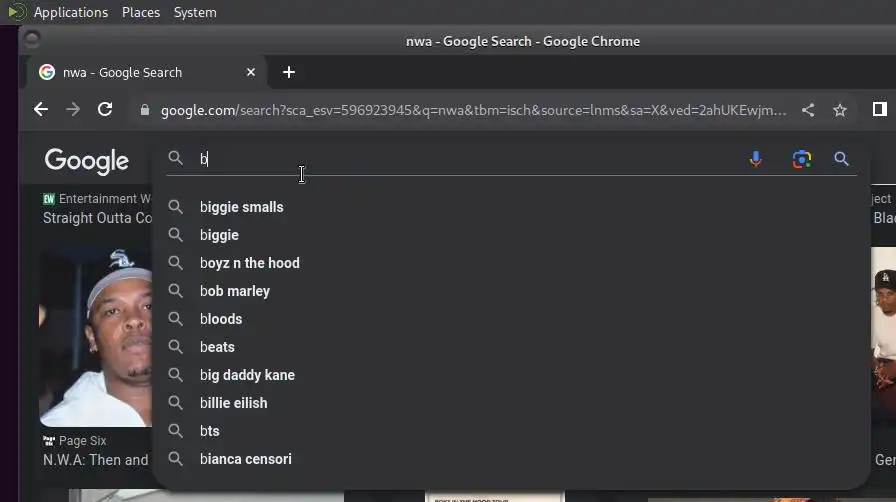
Task: Open the Applications menu
Action: (x=71, y=12)
